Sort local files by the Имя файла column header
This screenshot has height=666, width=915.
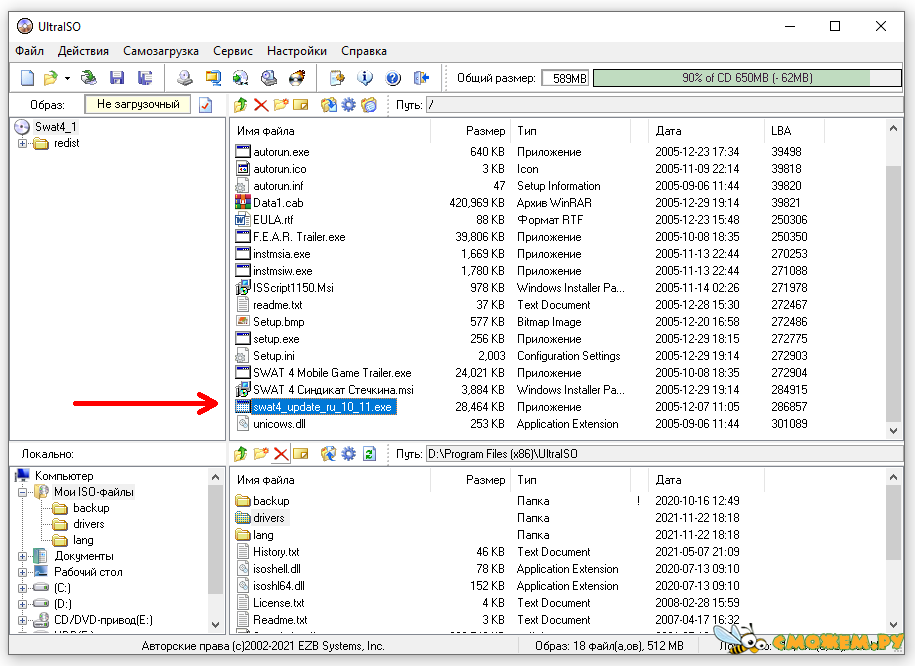pos(330,480)
